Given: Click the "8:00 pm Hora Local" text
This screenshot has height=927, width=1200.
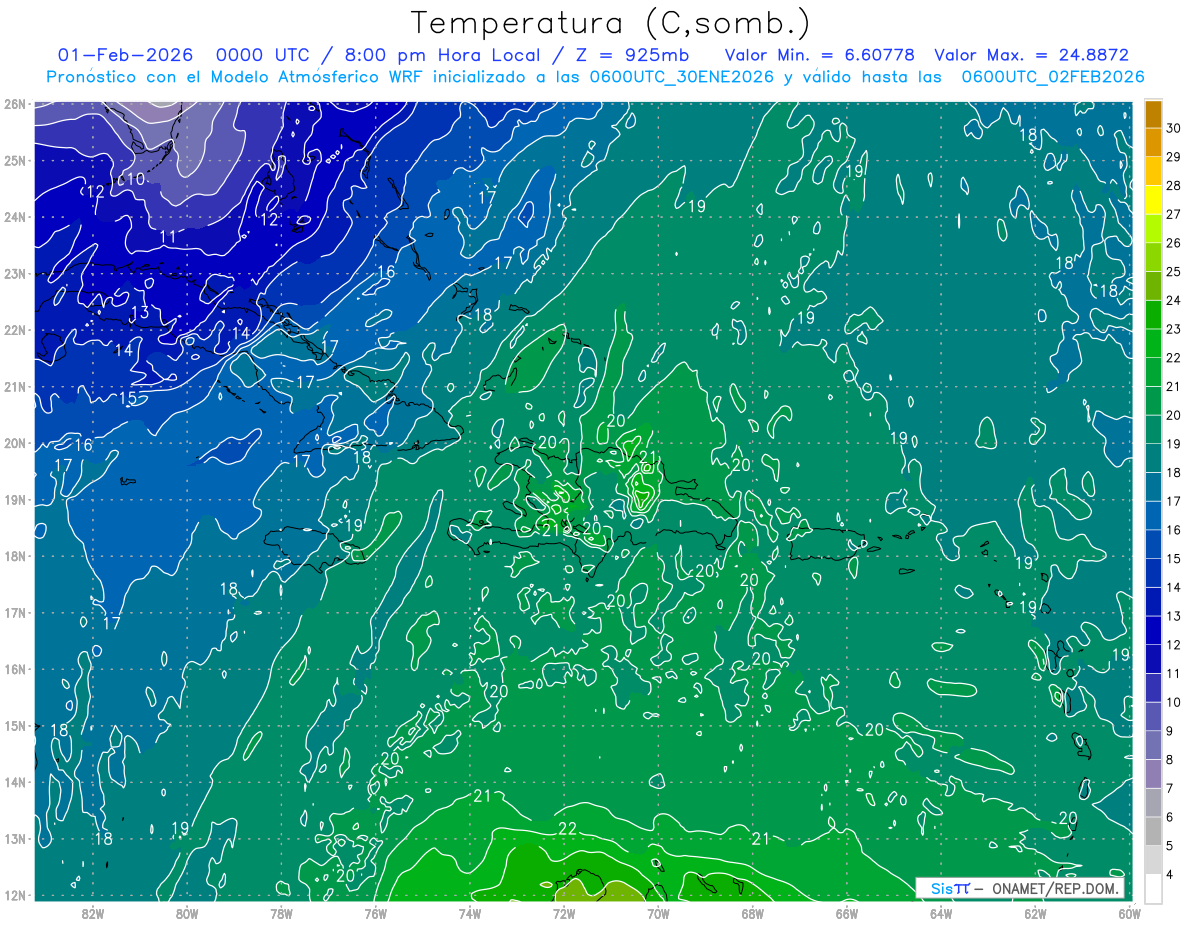Looking at the screenshot, I should [x=442, y=55].
